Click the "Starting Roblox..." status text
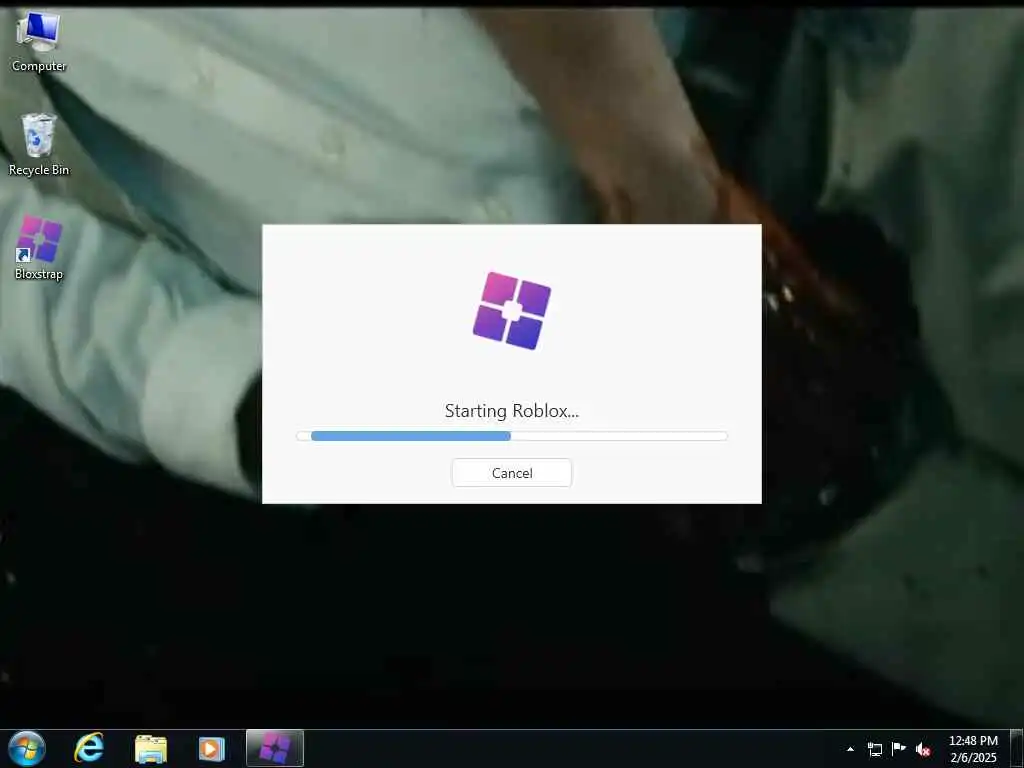1024x768 pixels. click(x=511, y=411)
